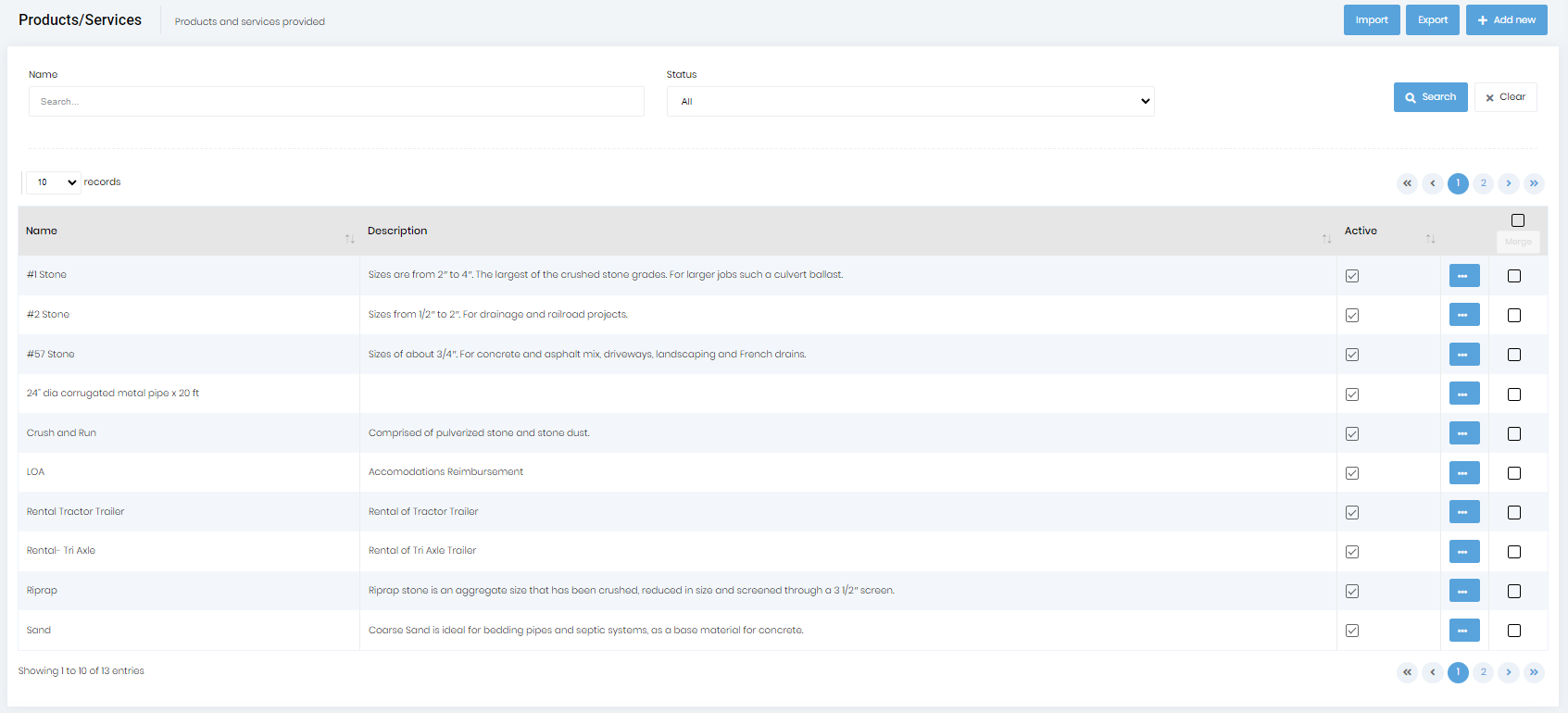Open the Status filter dropdown
This screenshot has height=713, width=1568.
click(x=910, y=101)
